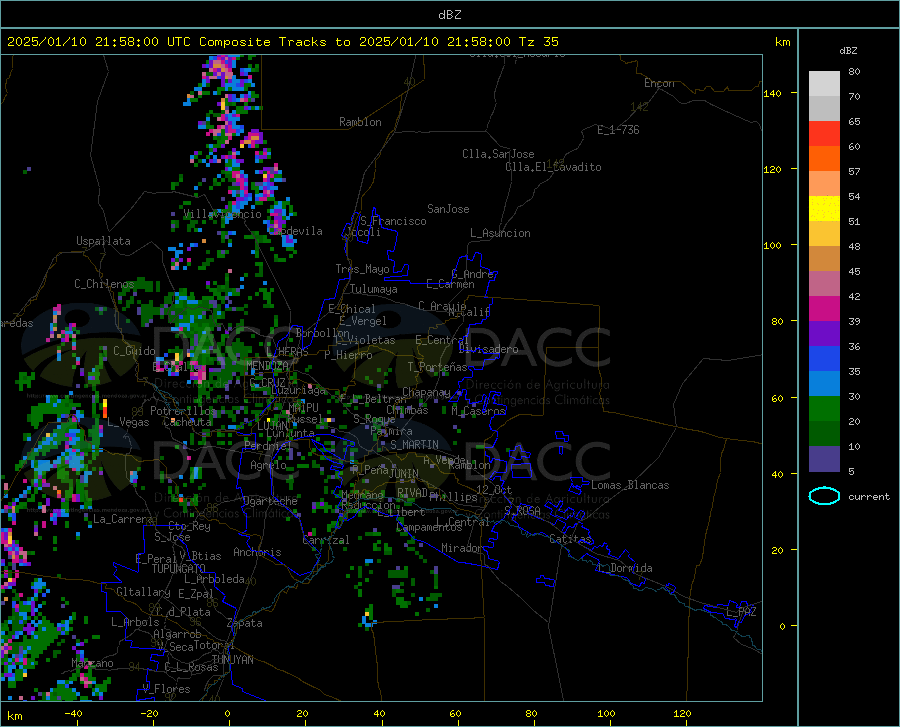Click the 39 dBZ purple legend swatch
Image resolution: width=900 pixels, height=727 pixels.
tap(824, 334)
